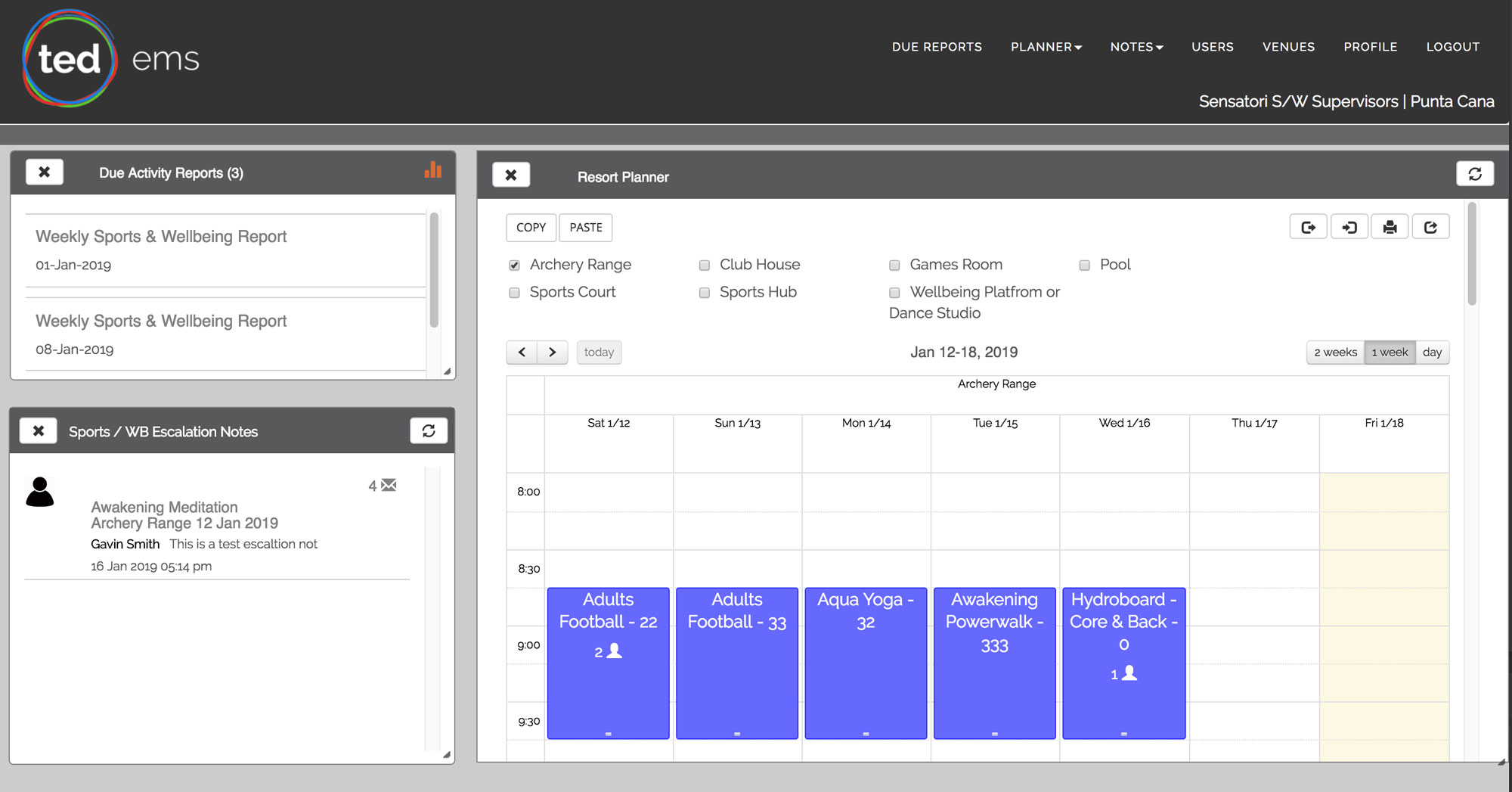Image resolution: width=1512 pixels, height=792 pixels.
Task: Open Weekly Sports report dated 01-Jan-2019
Action: pos(161,237)
